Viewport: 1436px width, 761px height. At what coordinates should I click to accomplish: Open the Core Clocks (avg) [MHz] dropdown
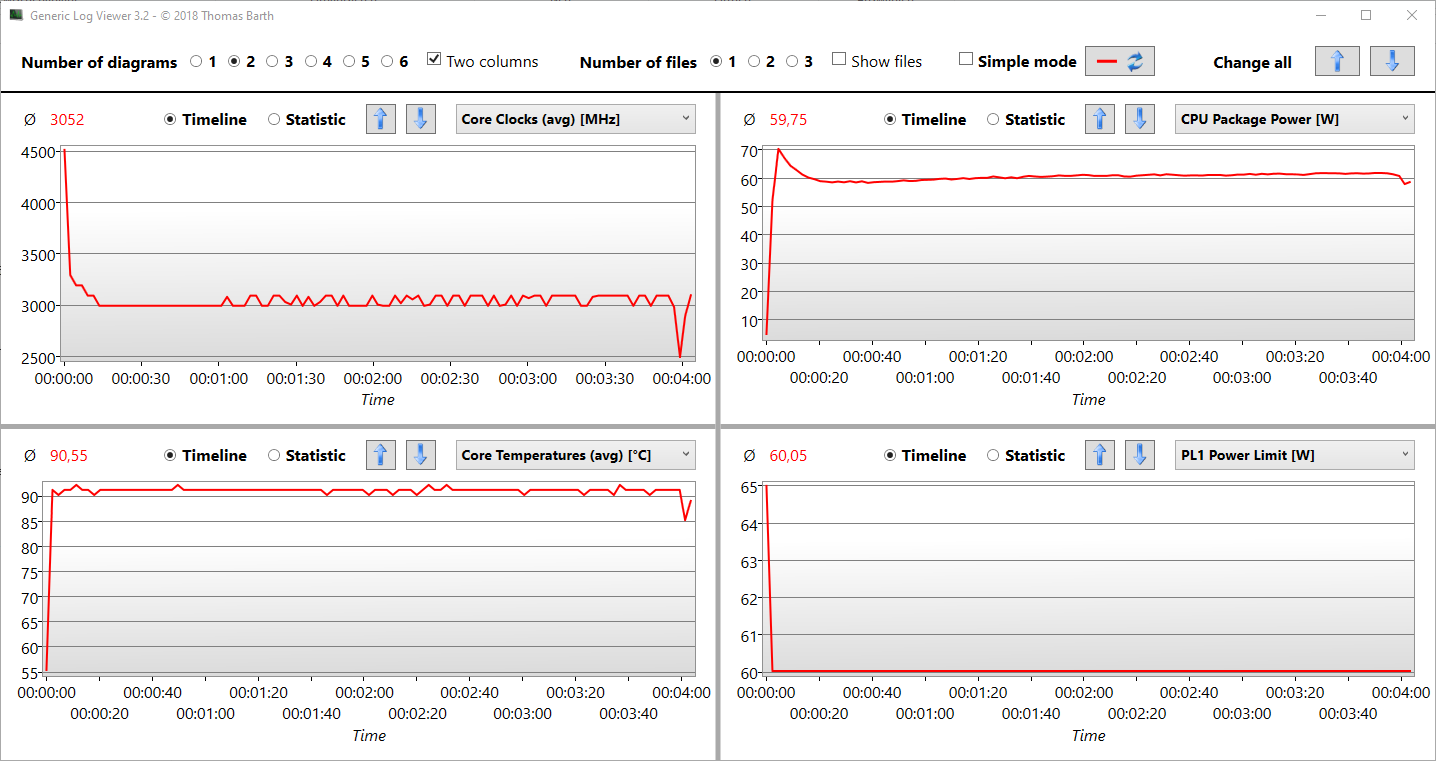(x=576, y=119)
